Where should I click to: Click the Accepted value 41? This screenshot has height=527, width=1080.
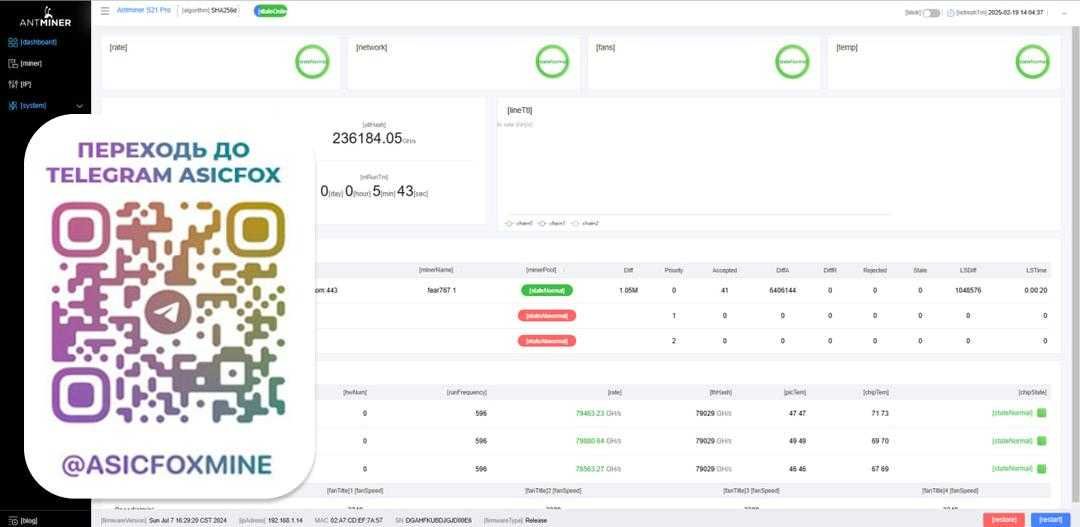click(725, 291)
